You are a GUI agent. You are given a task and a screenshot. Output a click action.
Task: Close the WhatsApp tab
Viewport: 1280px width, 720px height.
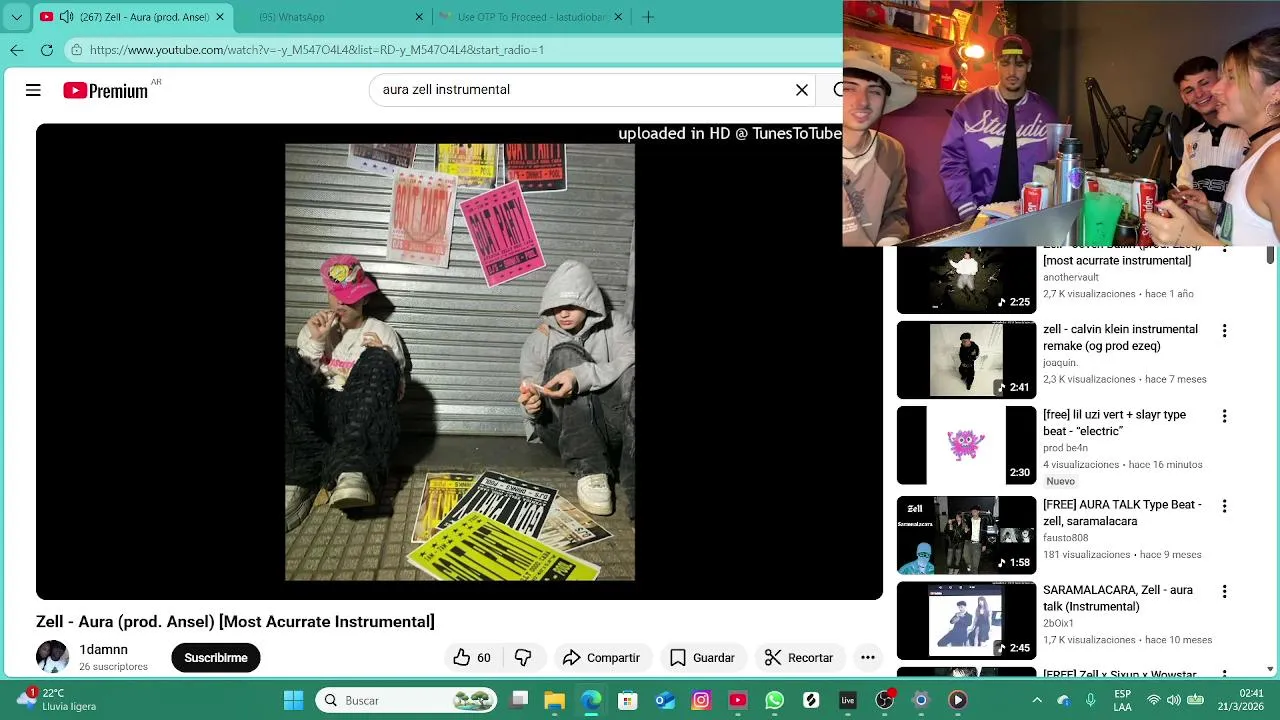(419, 17)
